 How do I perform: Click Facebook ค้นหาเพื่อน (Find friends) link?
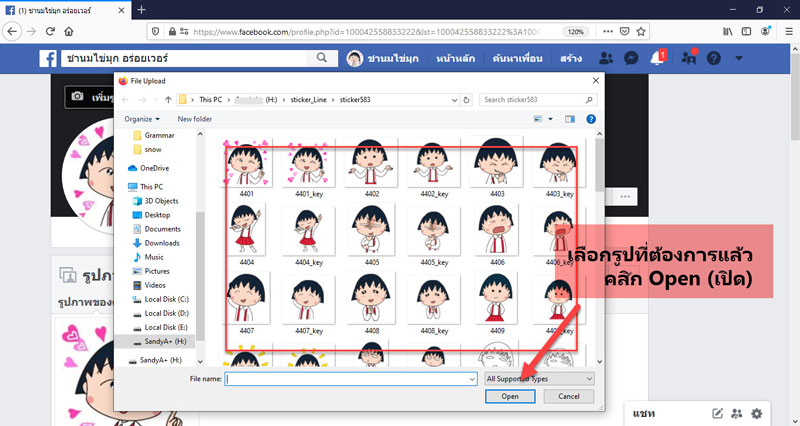click(x=517, y=58)
